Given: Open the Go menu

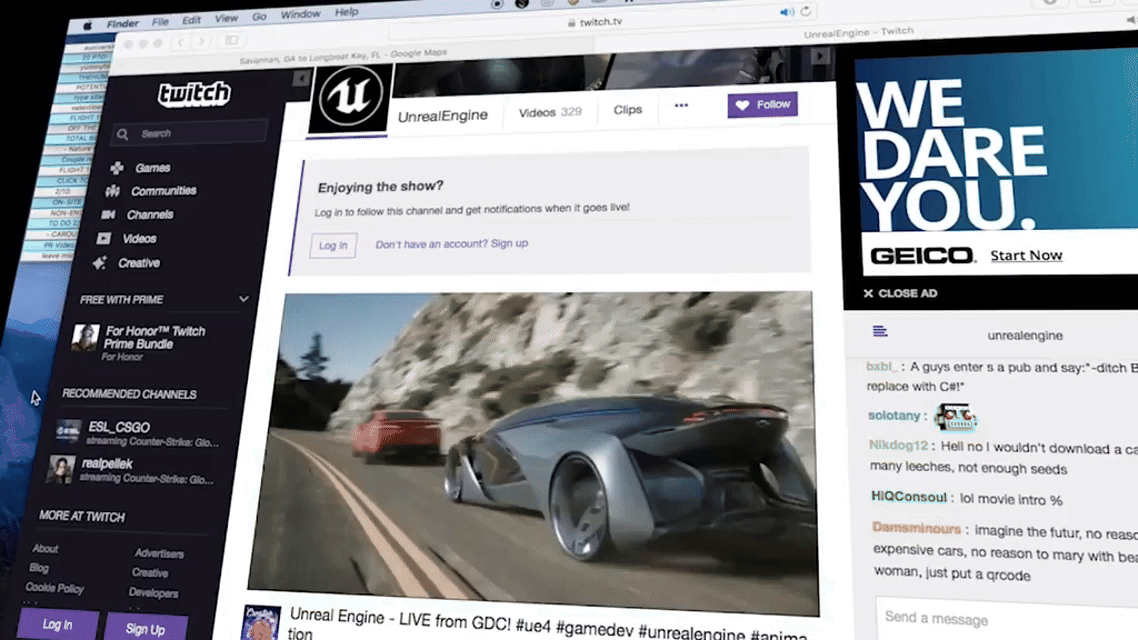Looking at the screenshot, I should (x=259, y=16).
